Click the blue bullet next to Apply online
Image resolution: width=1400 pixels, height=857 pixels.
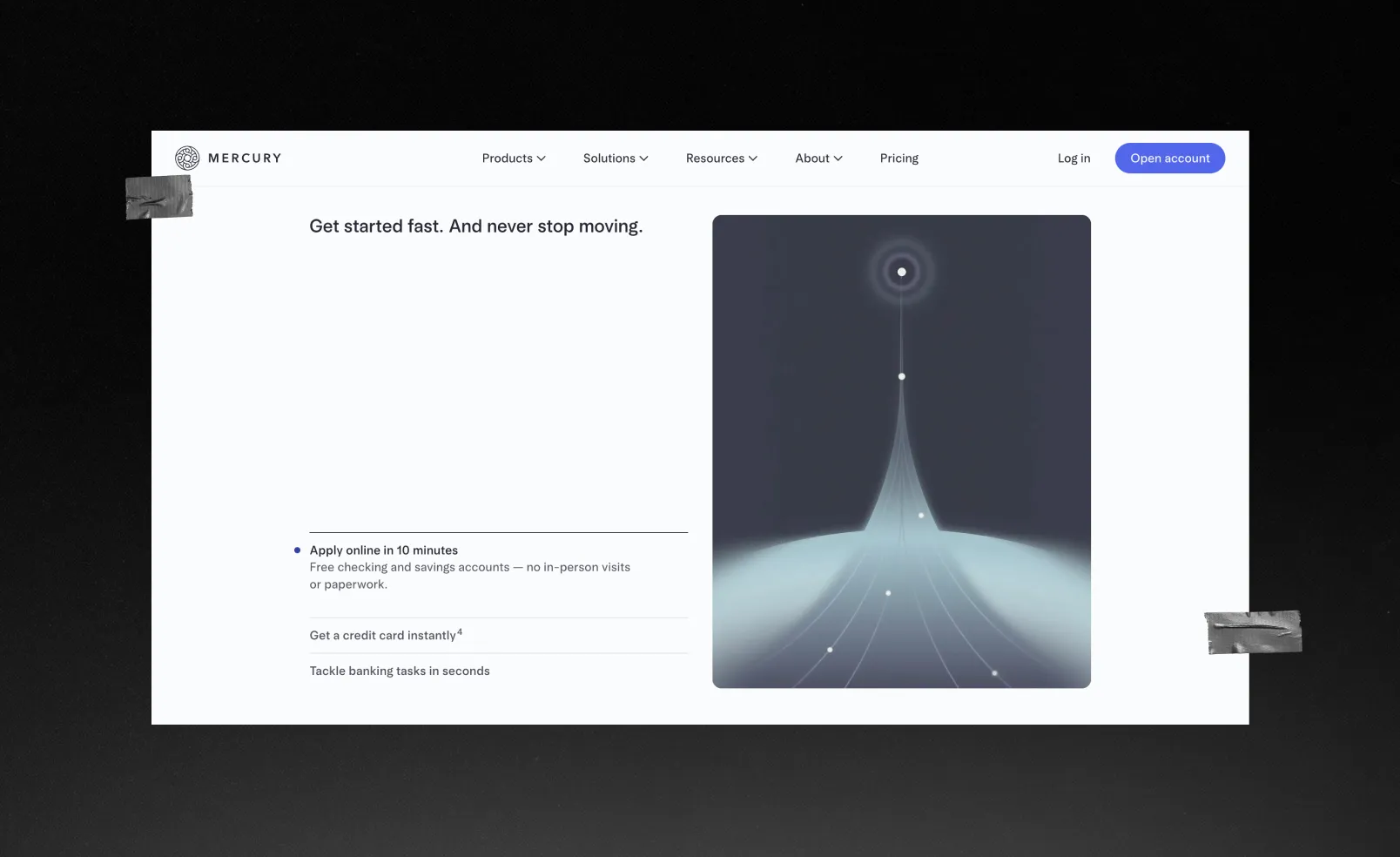coord(297,550)
